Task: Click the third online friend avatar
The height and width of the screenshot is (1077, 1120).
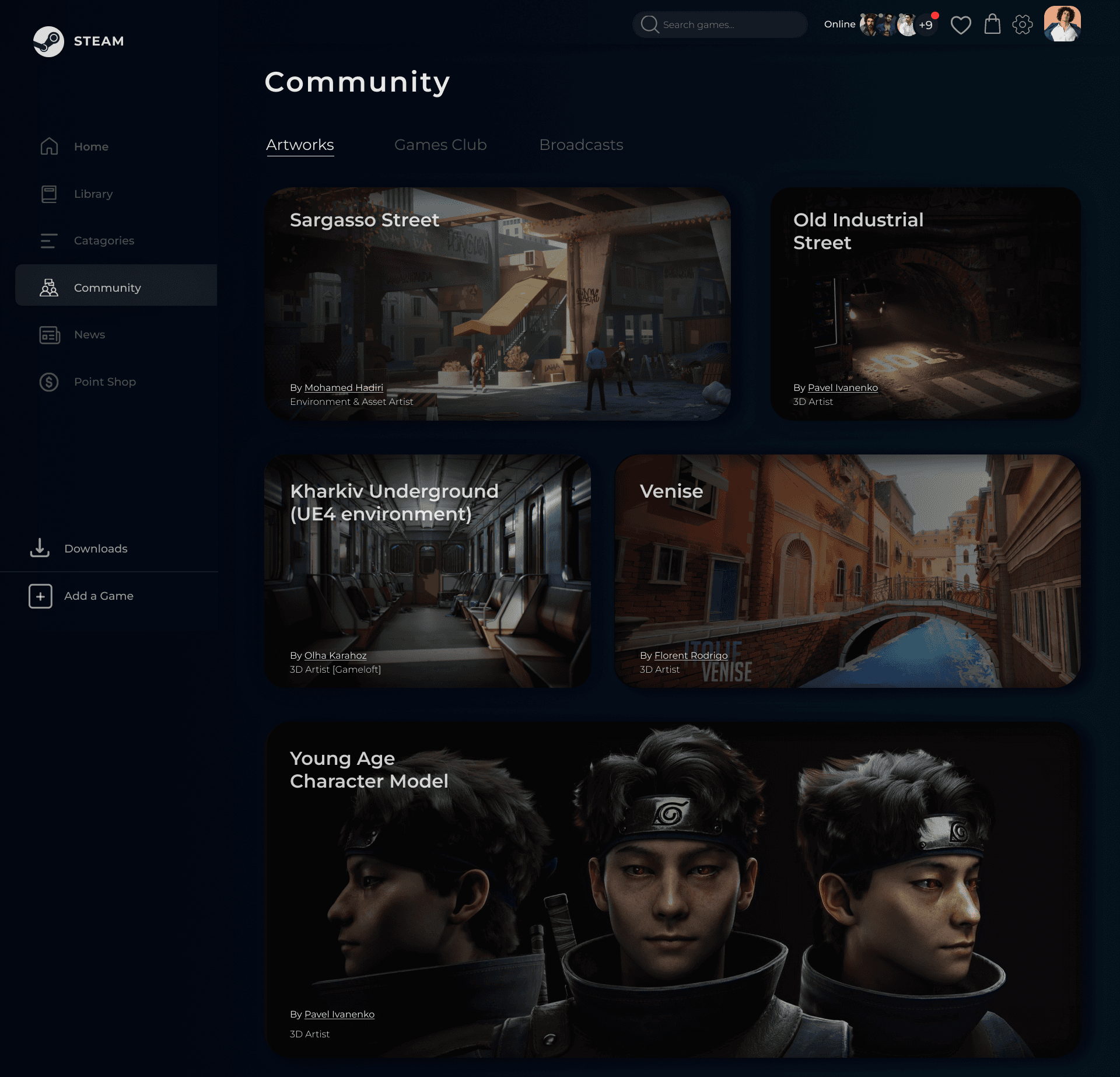Action: point(907,25)
